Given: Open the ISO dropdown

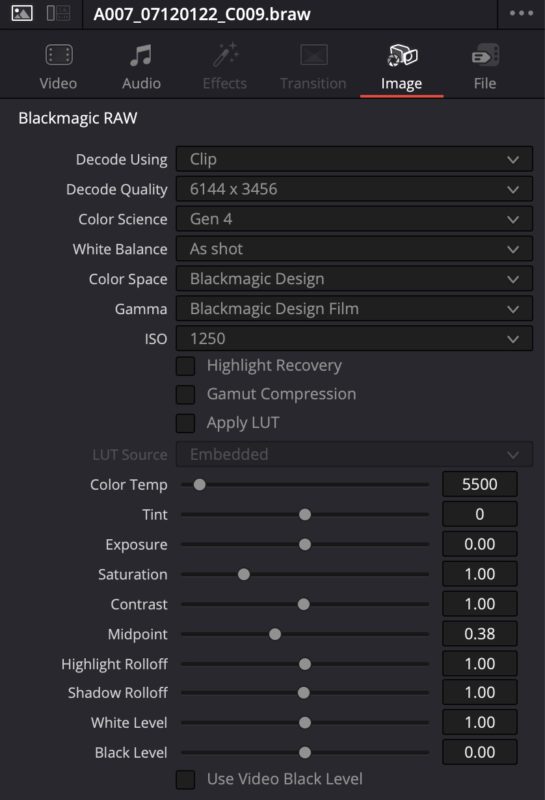Looking at the screenshot, I should pyautogui.click(x=354, y=339).
